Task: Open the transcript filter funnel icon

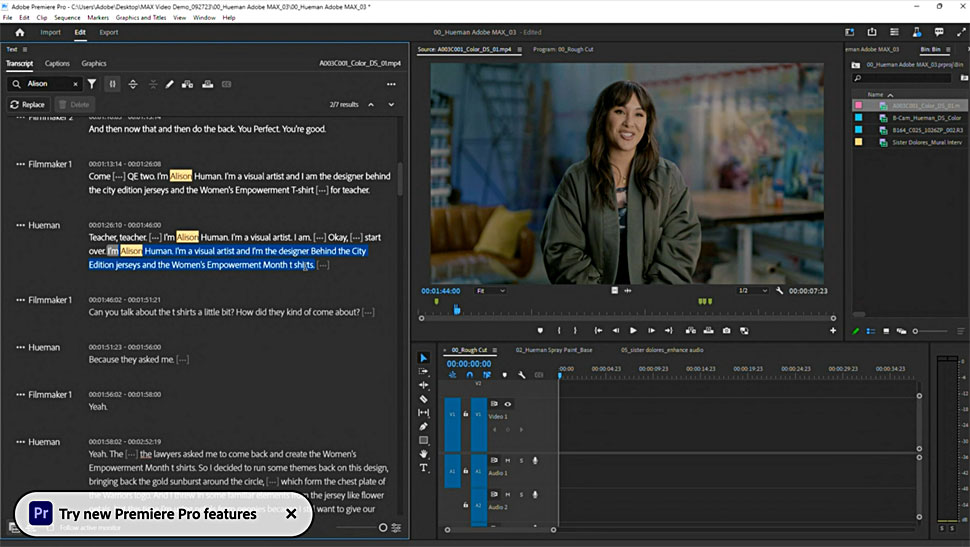Action: pos(92,84)
